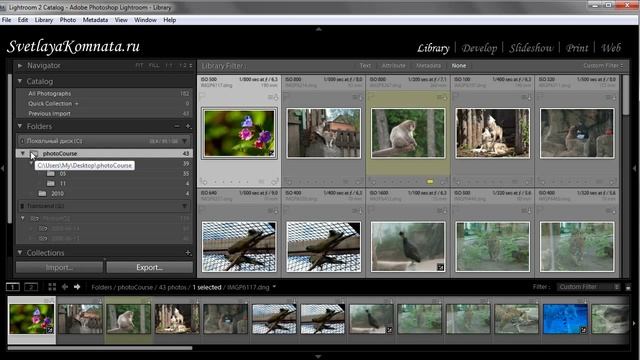640x360 pixels.
Task: Add new collection with plus icon
Action: click(x=188, y=253)
